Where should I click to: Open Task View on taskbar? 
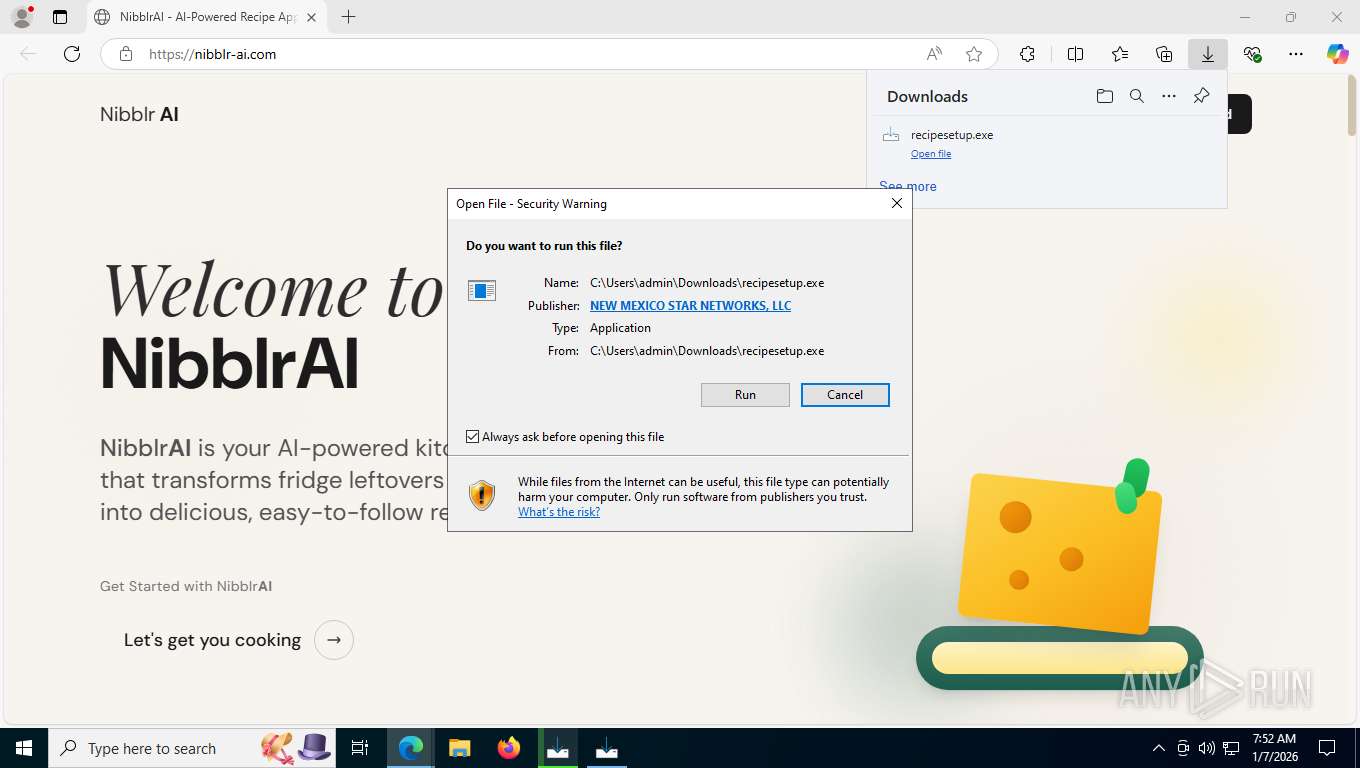[360, 748]
